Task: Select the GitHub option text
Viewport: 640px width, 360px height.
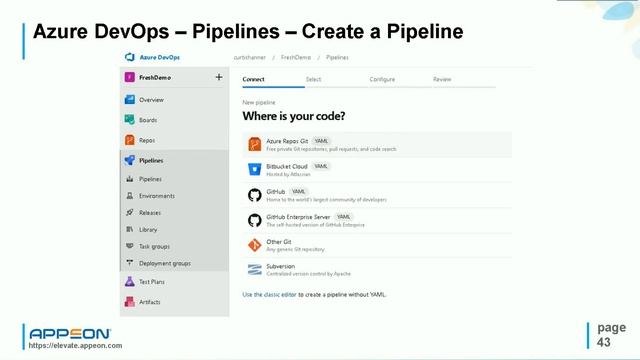Action: 276,191
